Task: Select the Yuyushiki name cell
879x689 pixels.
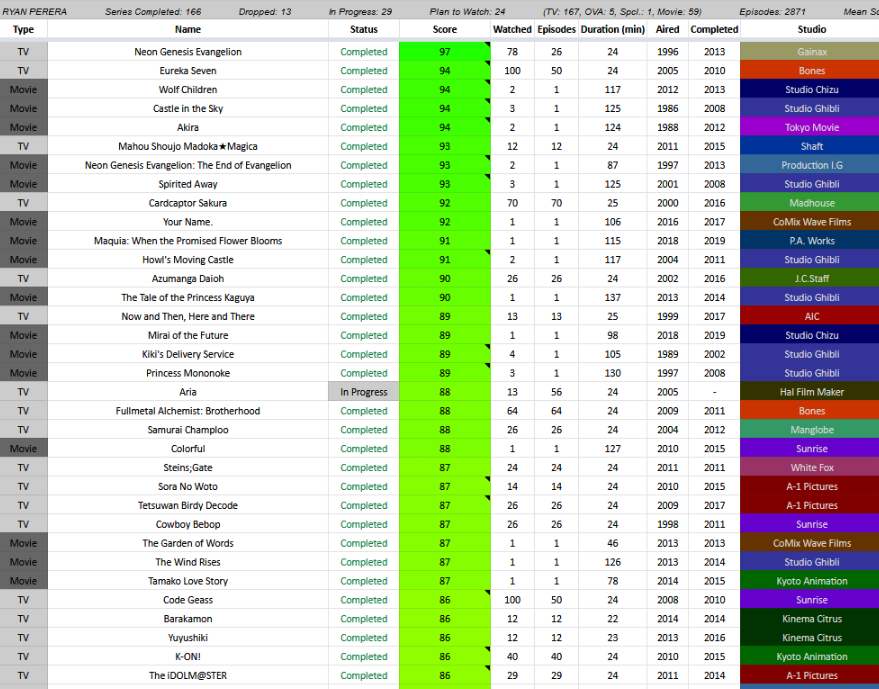Action: (x=188, y=638)
